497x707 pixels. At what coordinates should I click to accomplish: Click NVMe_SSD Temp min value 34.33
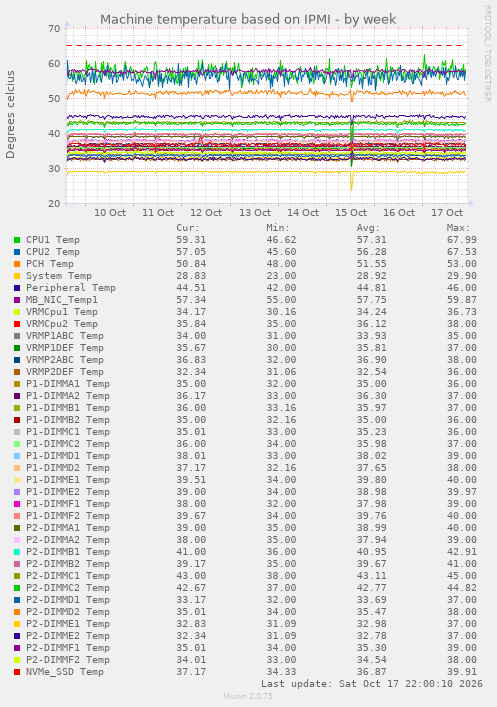281,672
